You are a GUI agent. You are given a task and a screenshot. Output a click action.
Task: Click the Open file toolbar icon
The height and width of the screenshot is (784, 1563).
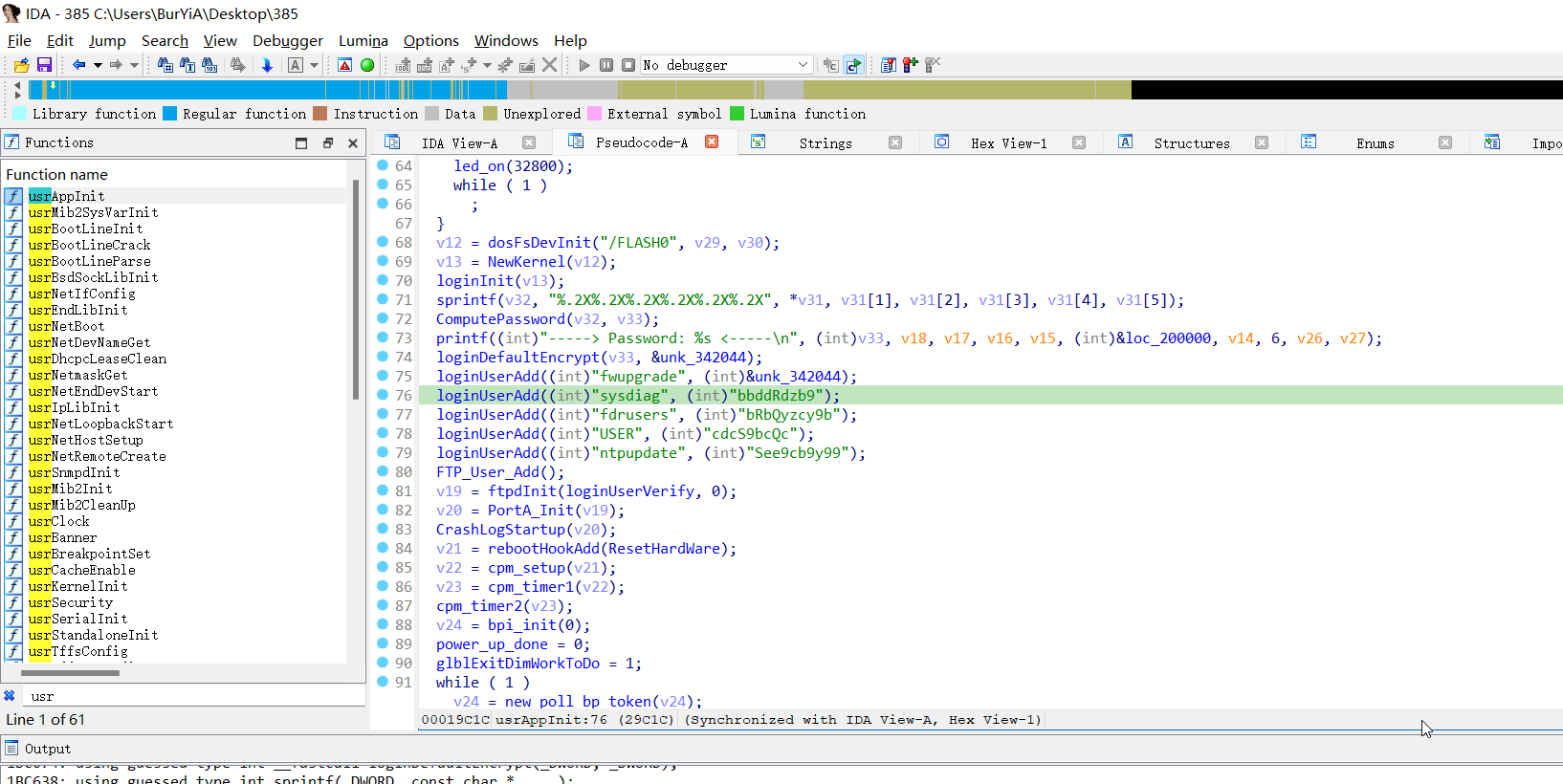click(x=21, y=65)
